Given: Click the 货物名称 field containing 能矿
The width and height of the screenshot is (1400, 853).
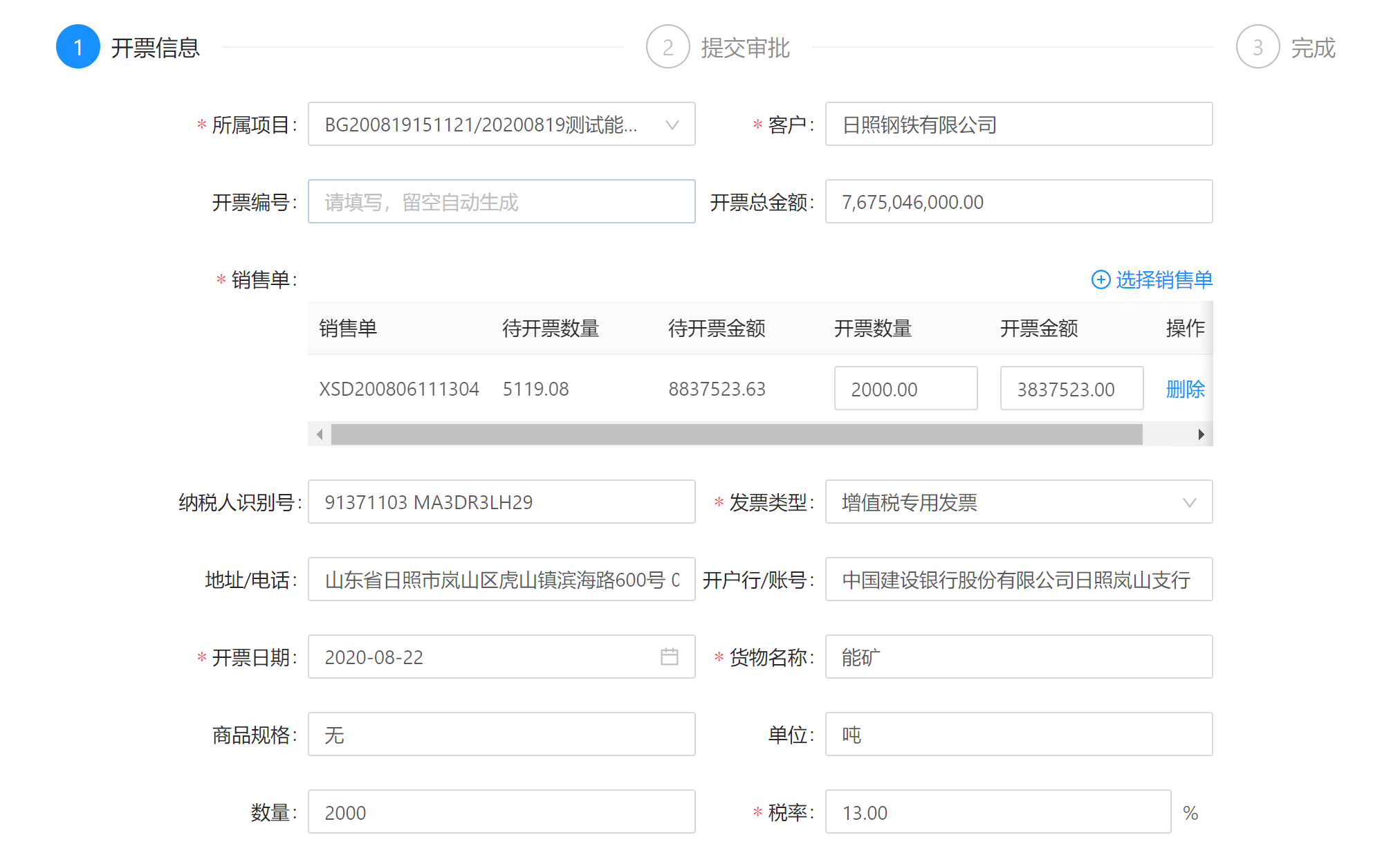Looking at the screenshot, I should (1018, 657).
